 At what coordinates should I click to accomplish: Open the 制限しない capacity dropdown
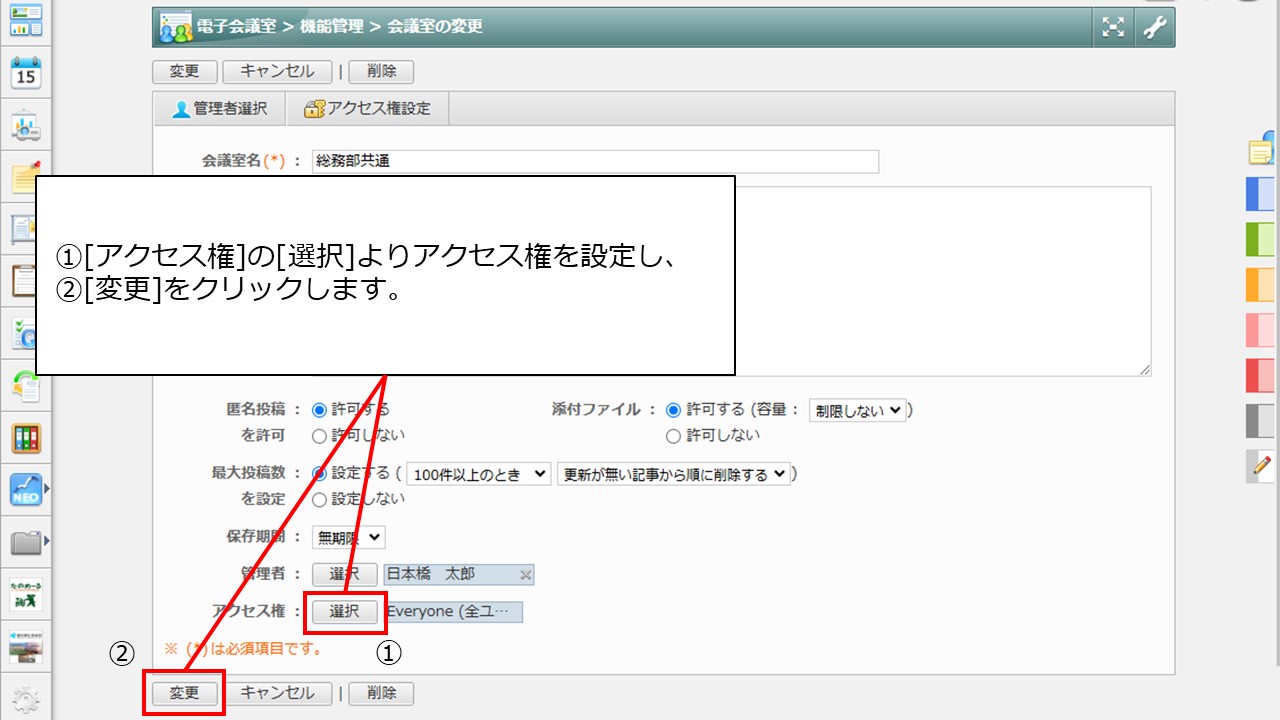pos(857,410)
